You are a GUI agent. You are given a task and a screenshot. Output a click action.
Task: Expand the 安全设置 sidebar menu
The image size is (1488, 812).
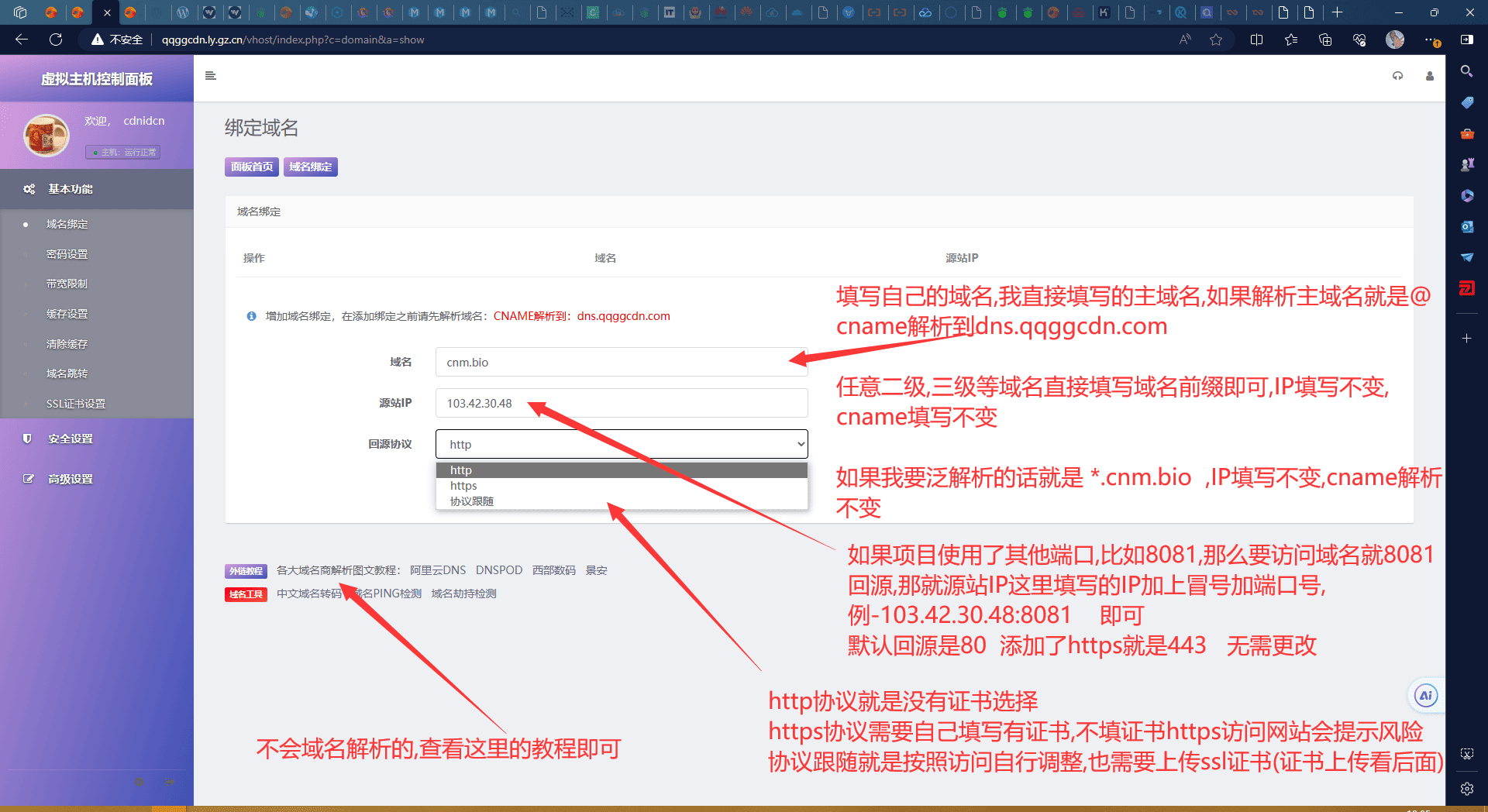(71, 439)
